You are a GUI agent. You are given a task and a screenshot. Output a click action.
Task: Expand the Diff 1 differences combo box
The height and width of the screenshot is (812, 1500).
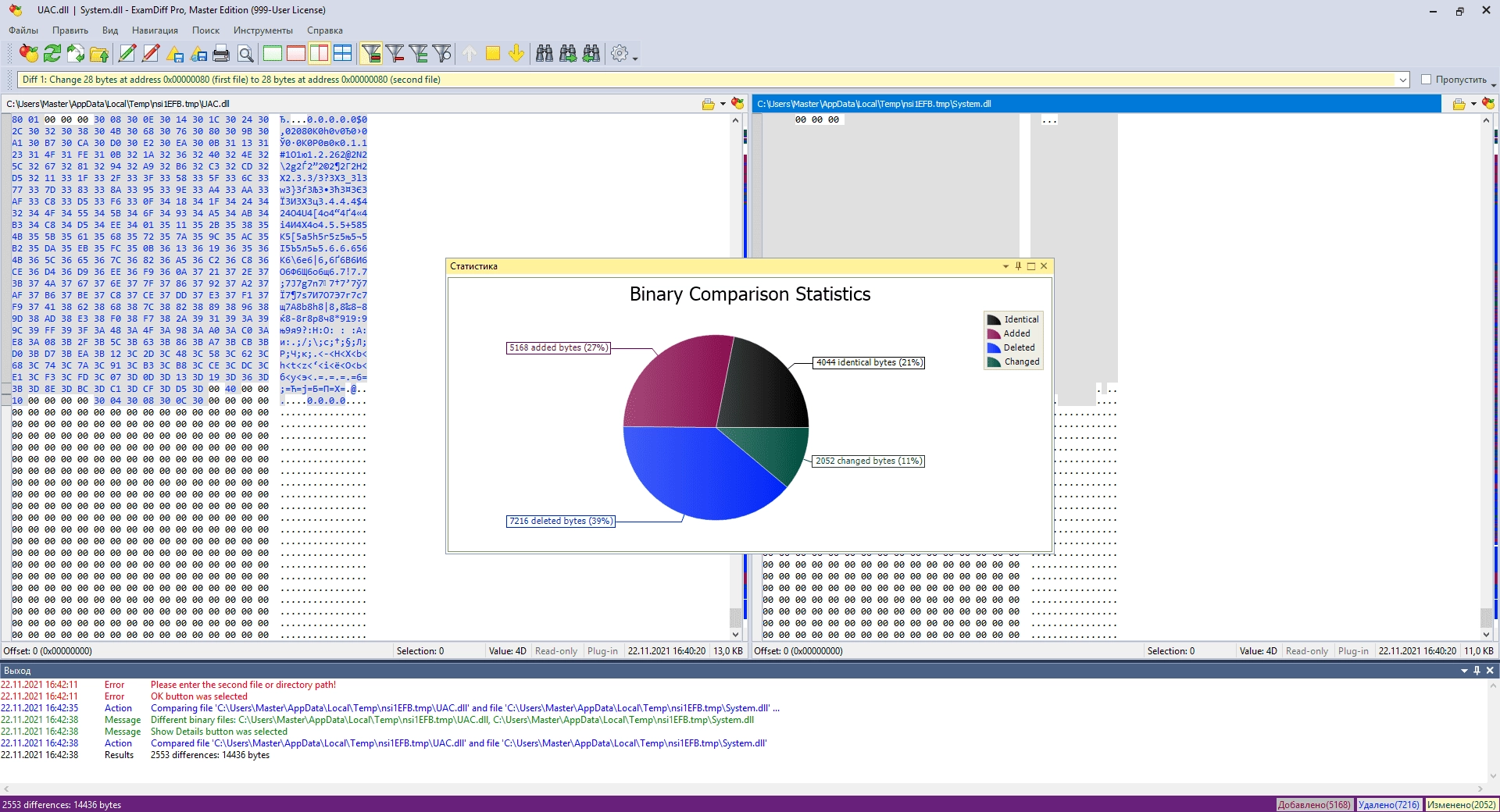(1403, 80)
